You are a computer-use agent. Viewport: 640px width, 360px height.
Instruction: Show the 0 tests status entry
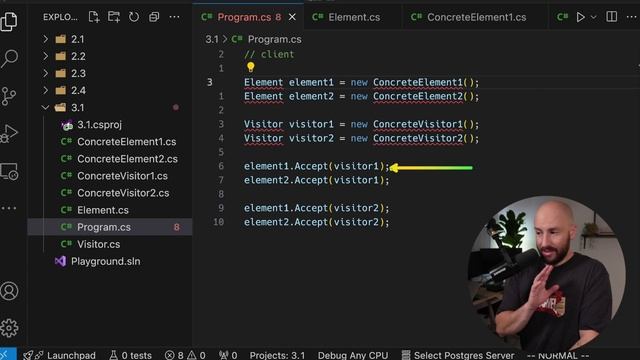131,355
